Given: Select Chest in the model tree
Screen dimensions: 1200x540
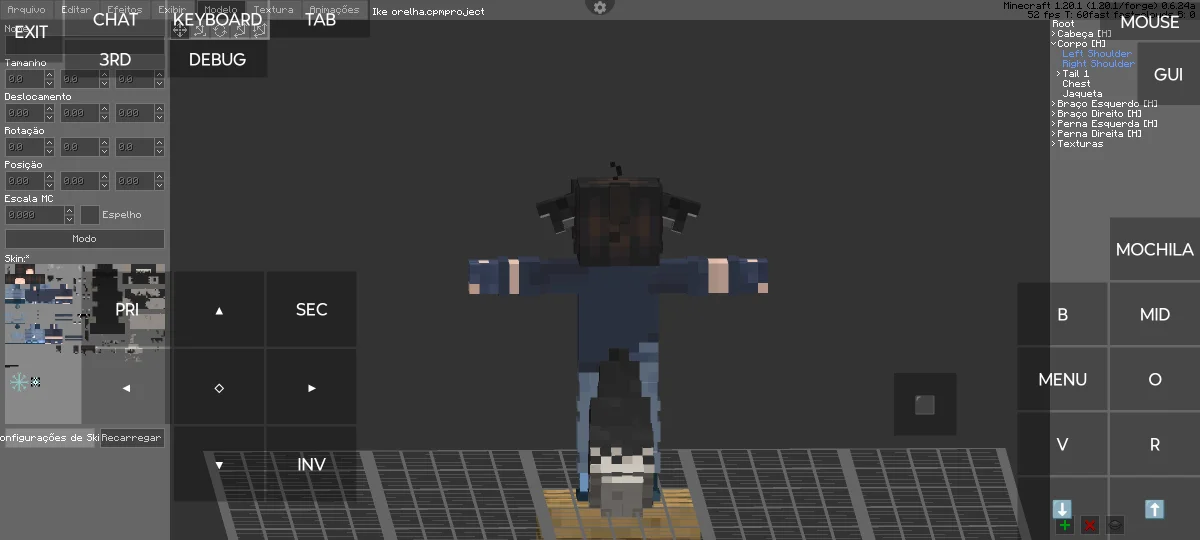Looking at the screenshot, I should coord(1077,84).
